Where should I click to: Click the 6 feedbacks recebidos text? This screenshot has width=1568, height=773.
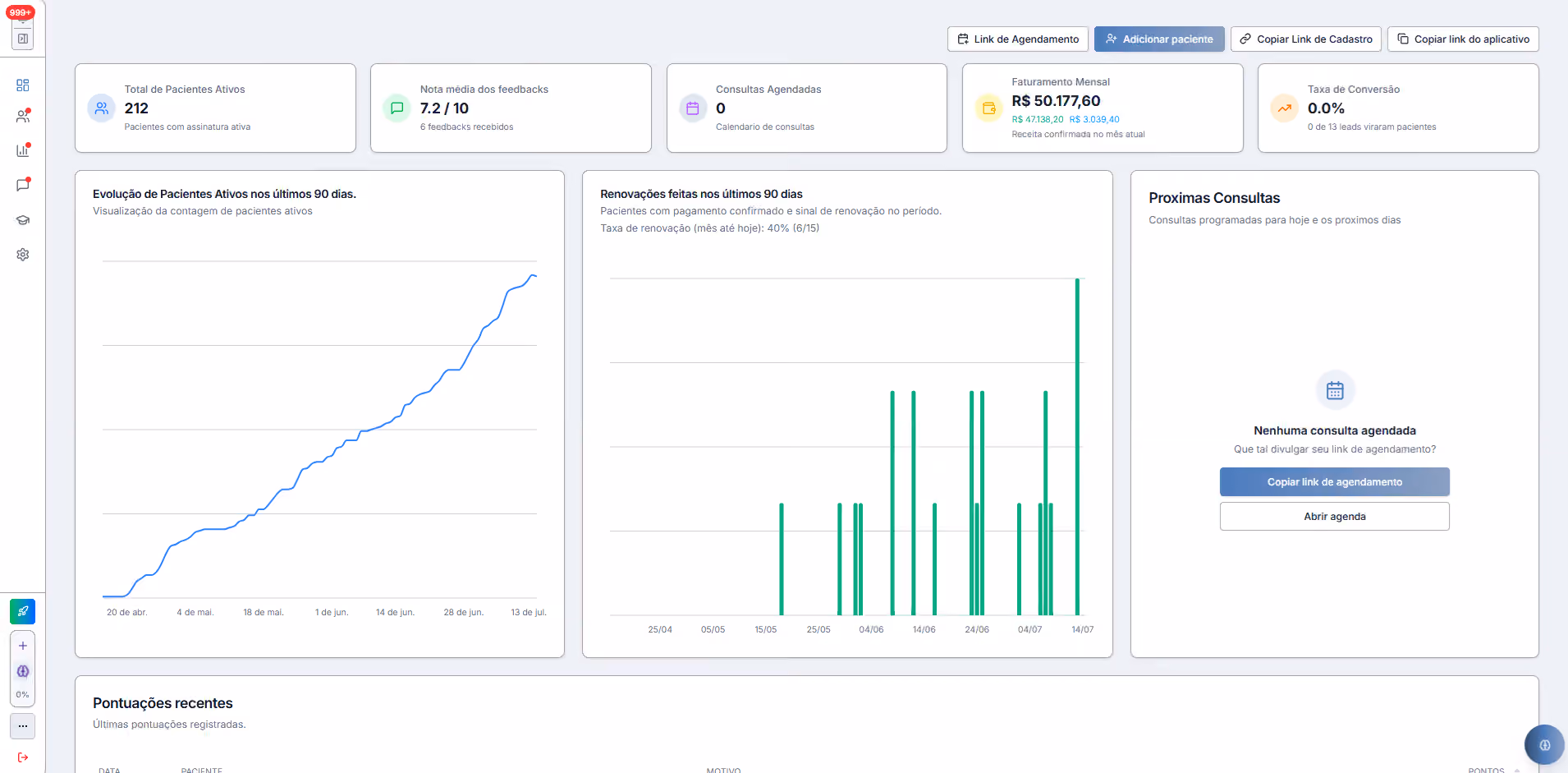(x=466, y=127)
